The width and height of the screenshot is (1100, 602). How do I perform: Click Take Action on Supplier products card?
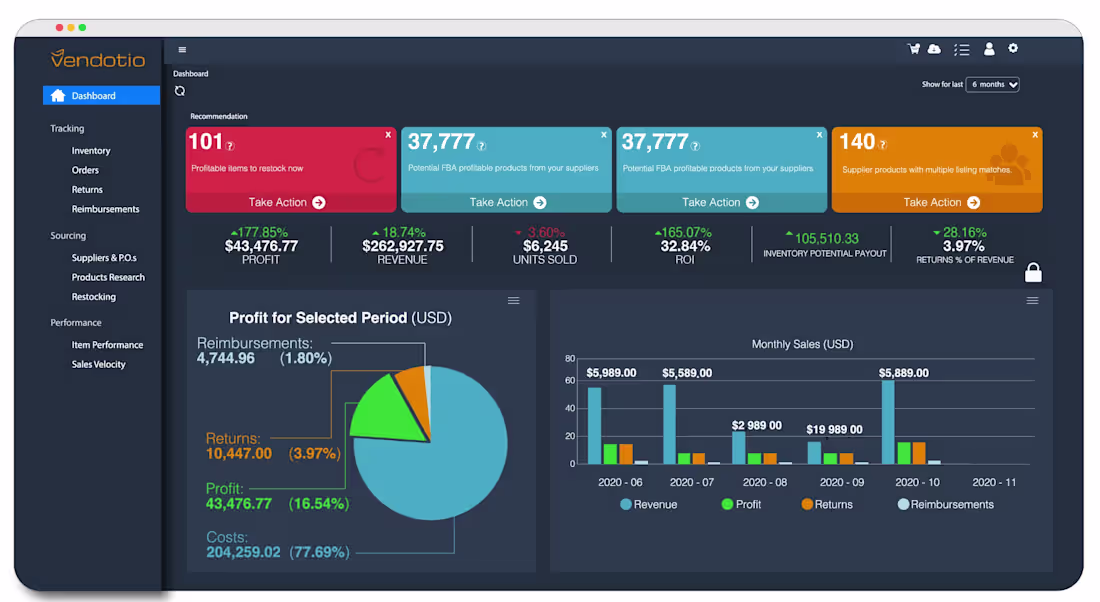pyautogui.click(x=936, y=202)
